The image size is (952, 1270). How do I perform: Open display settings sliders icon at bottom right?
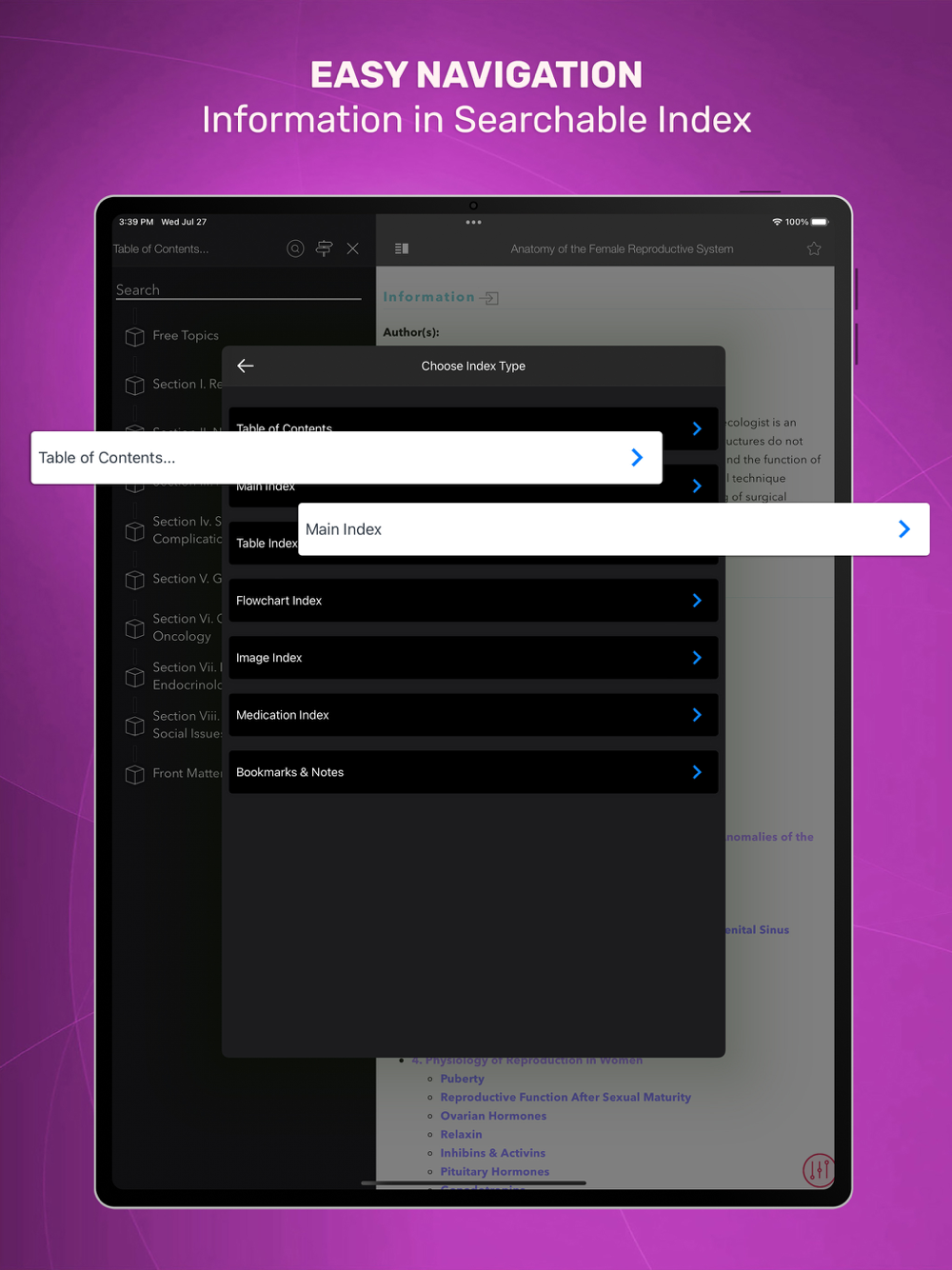pos(818,1168)
